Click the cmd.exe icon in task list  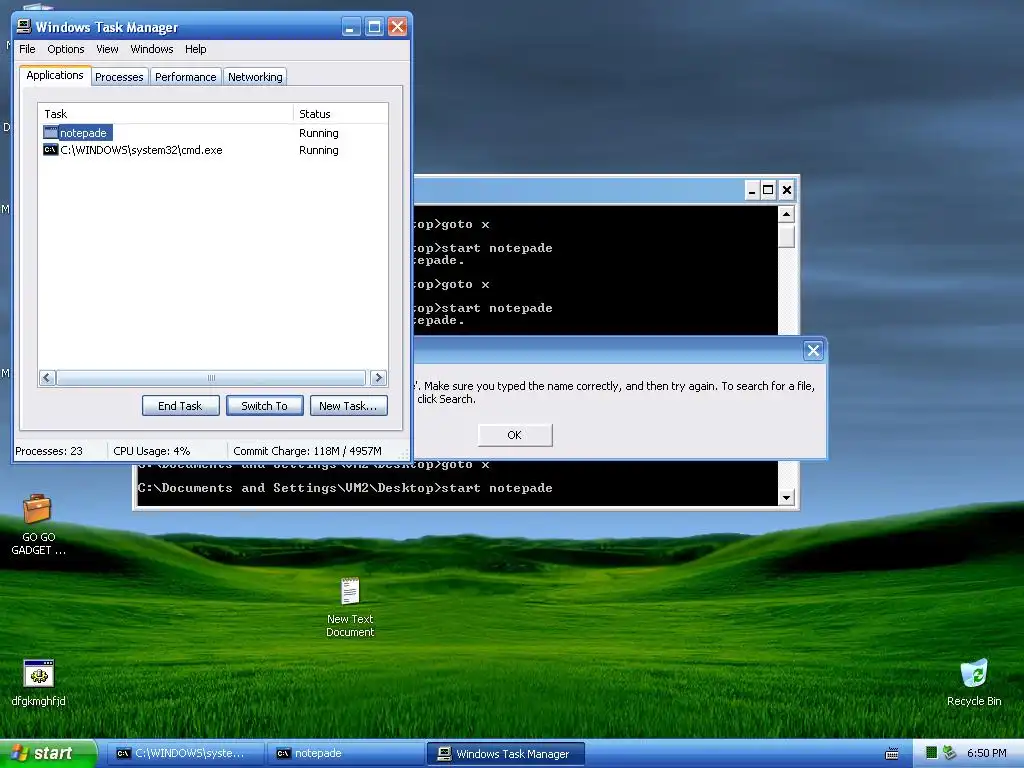pyautogui.click(x=50, y=150)
